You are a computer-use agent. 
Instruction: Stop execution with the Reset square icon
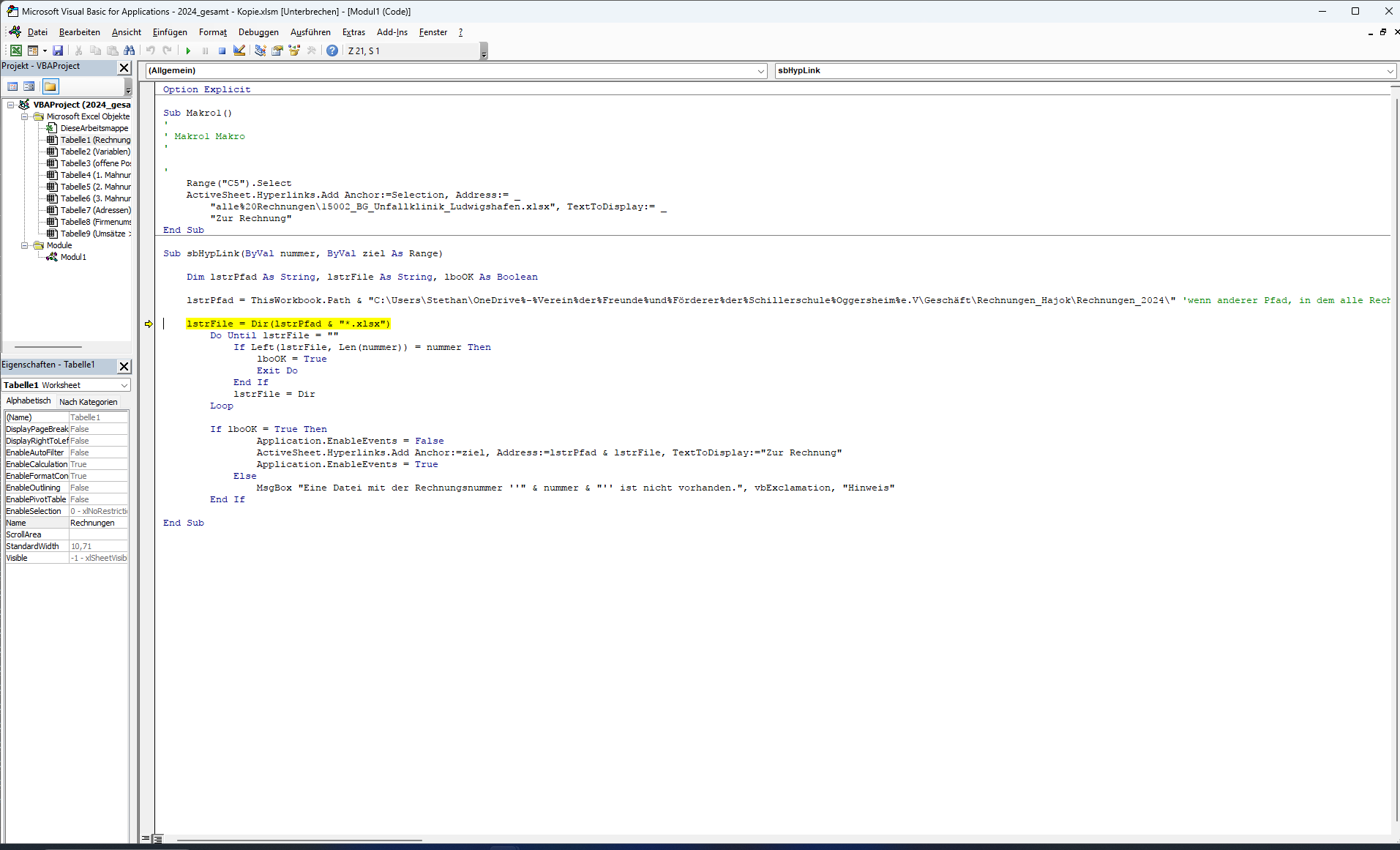point(222,51)
